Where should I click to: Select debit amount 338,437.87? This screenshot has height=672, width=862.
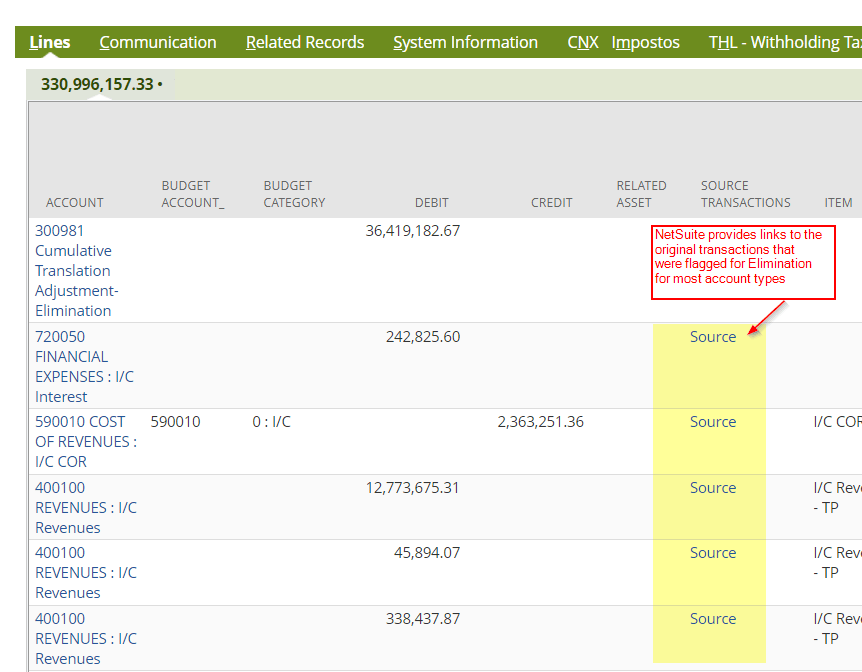coord(423,619)
